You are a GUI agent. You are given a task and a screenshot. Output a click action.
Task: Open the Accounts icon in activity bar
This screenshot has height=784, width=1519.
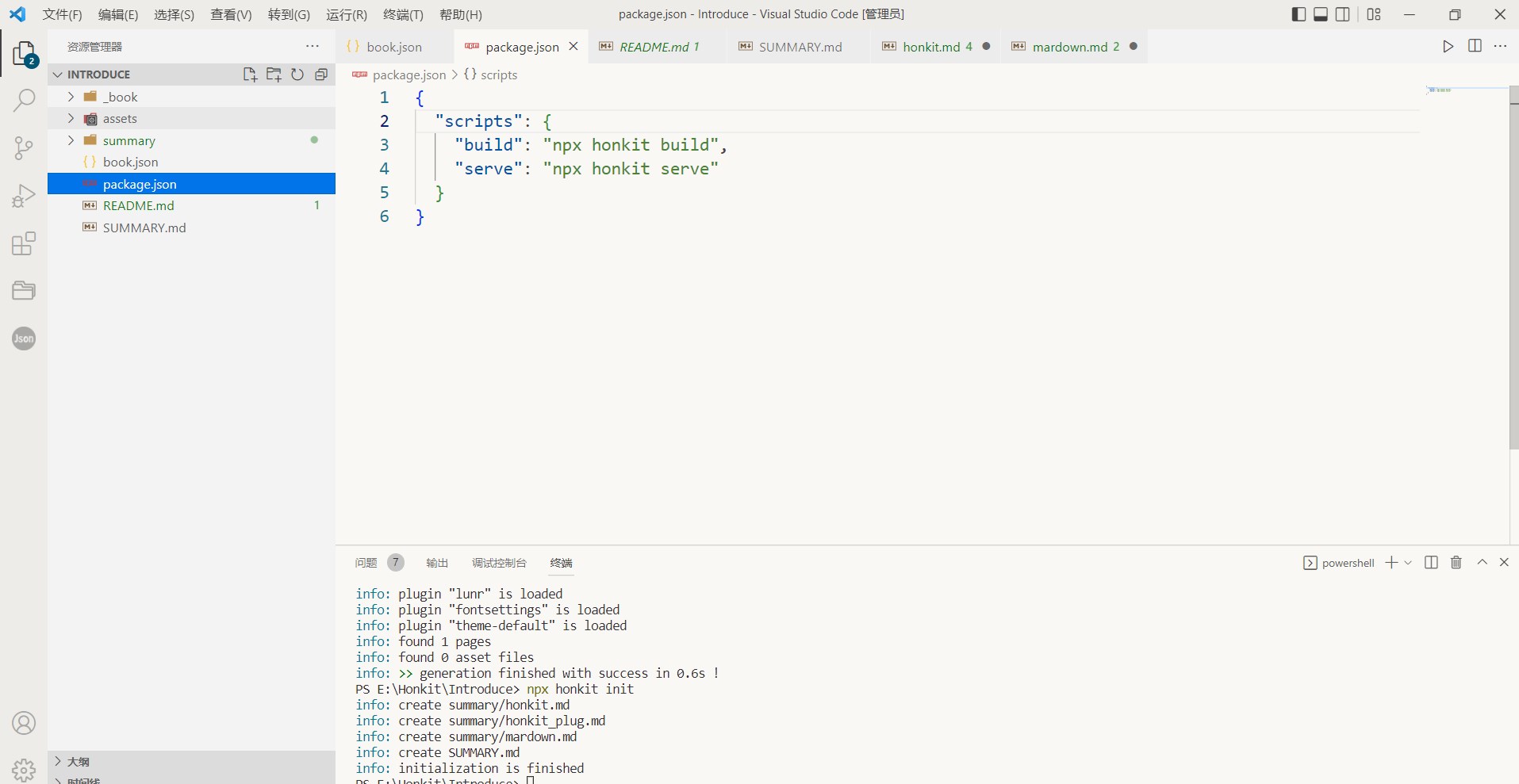24,723
